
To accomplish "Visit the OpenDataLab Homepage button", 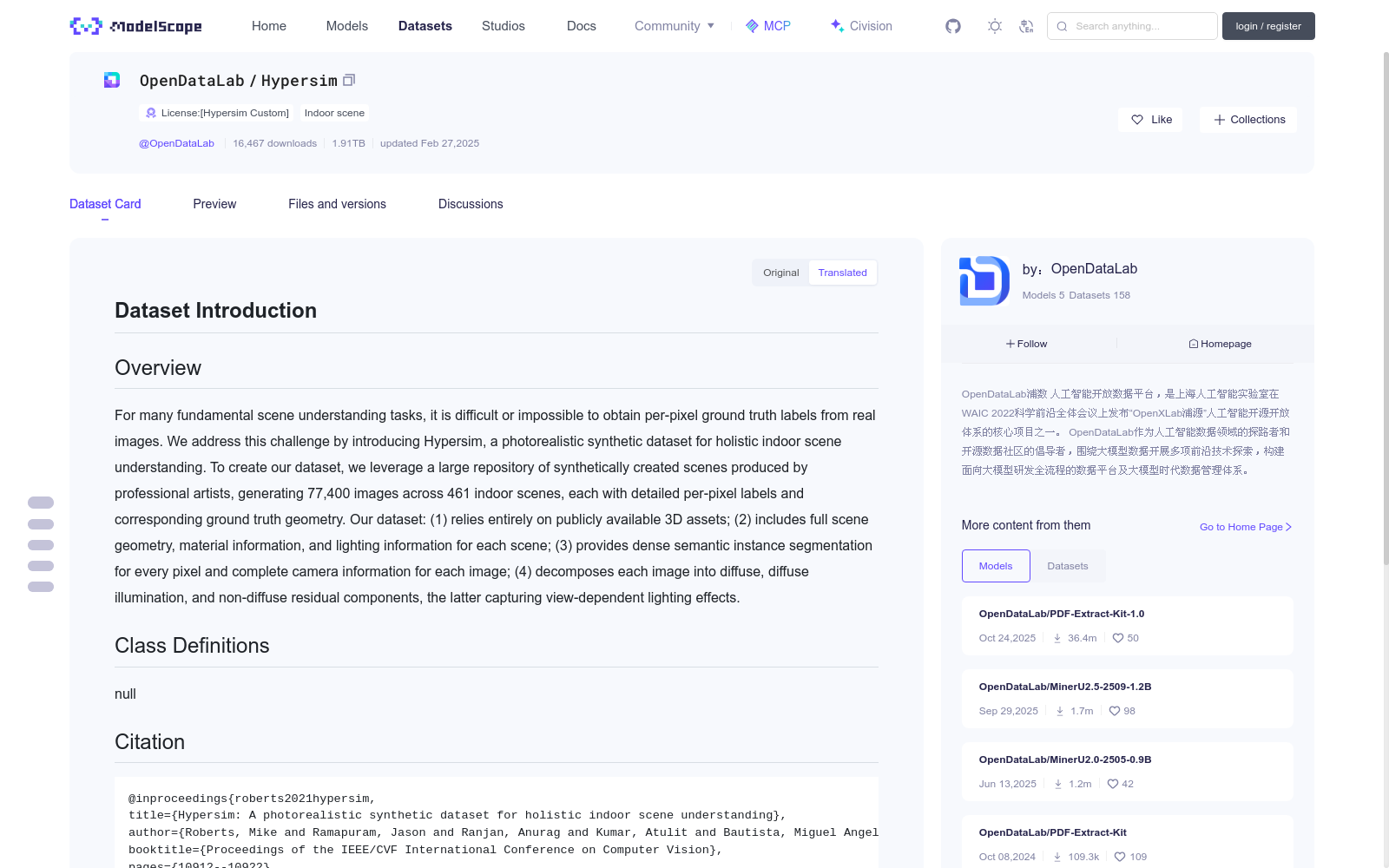I will [1220, 344].
